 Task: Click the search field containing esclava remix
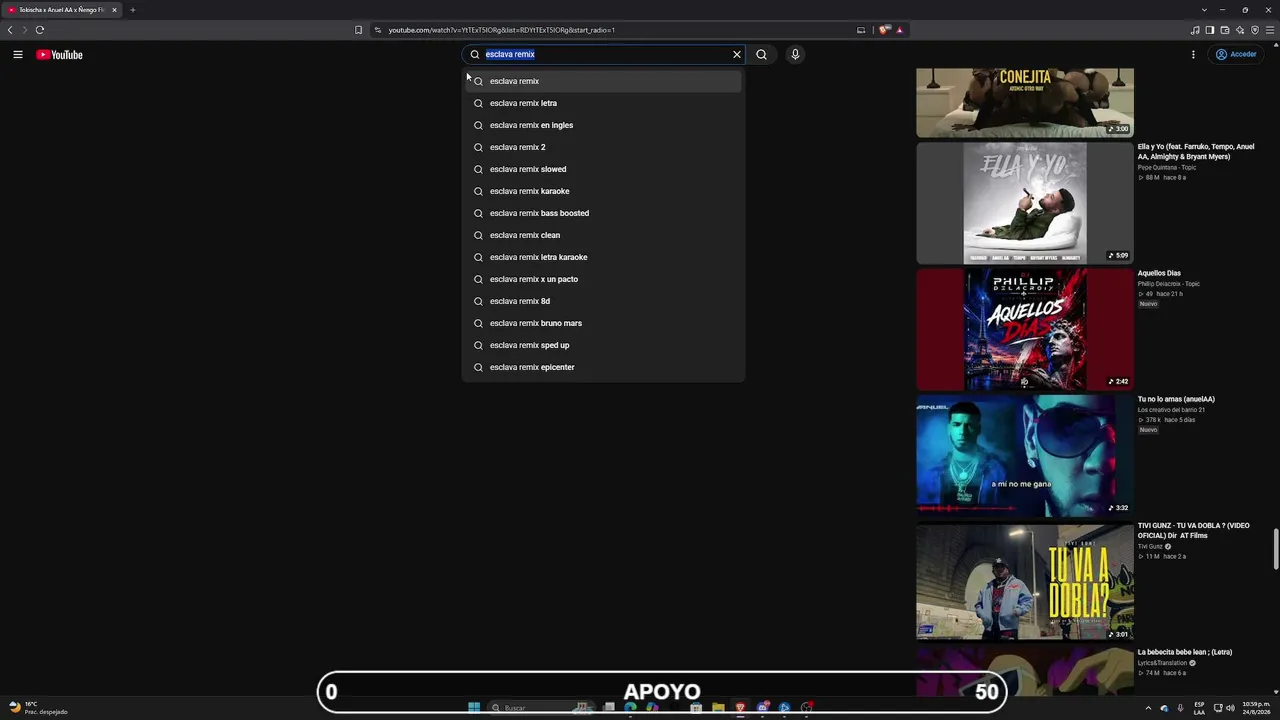(605, 55)
